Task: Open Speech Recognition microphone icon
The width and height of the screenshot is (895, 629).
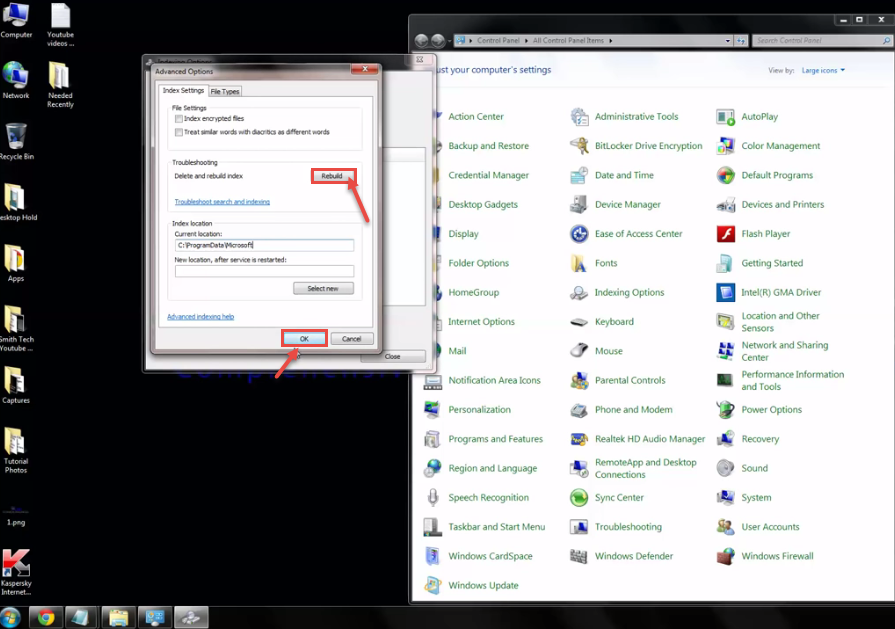Action: tap(433, 498)
